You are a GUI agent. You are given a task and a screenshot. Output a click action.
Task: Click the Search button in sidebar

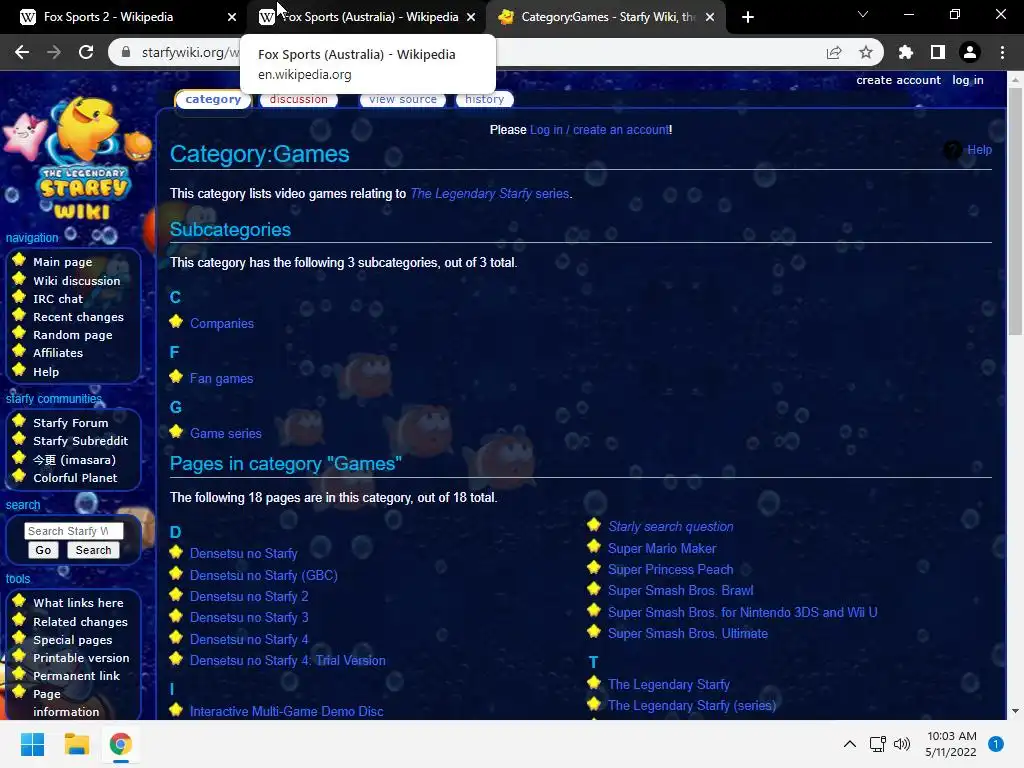click(93, 550)
